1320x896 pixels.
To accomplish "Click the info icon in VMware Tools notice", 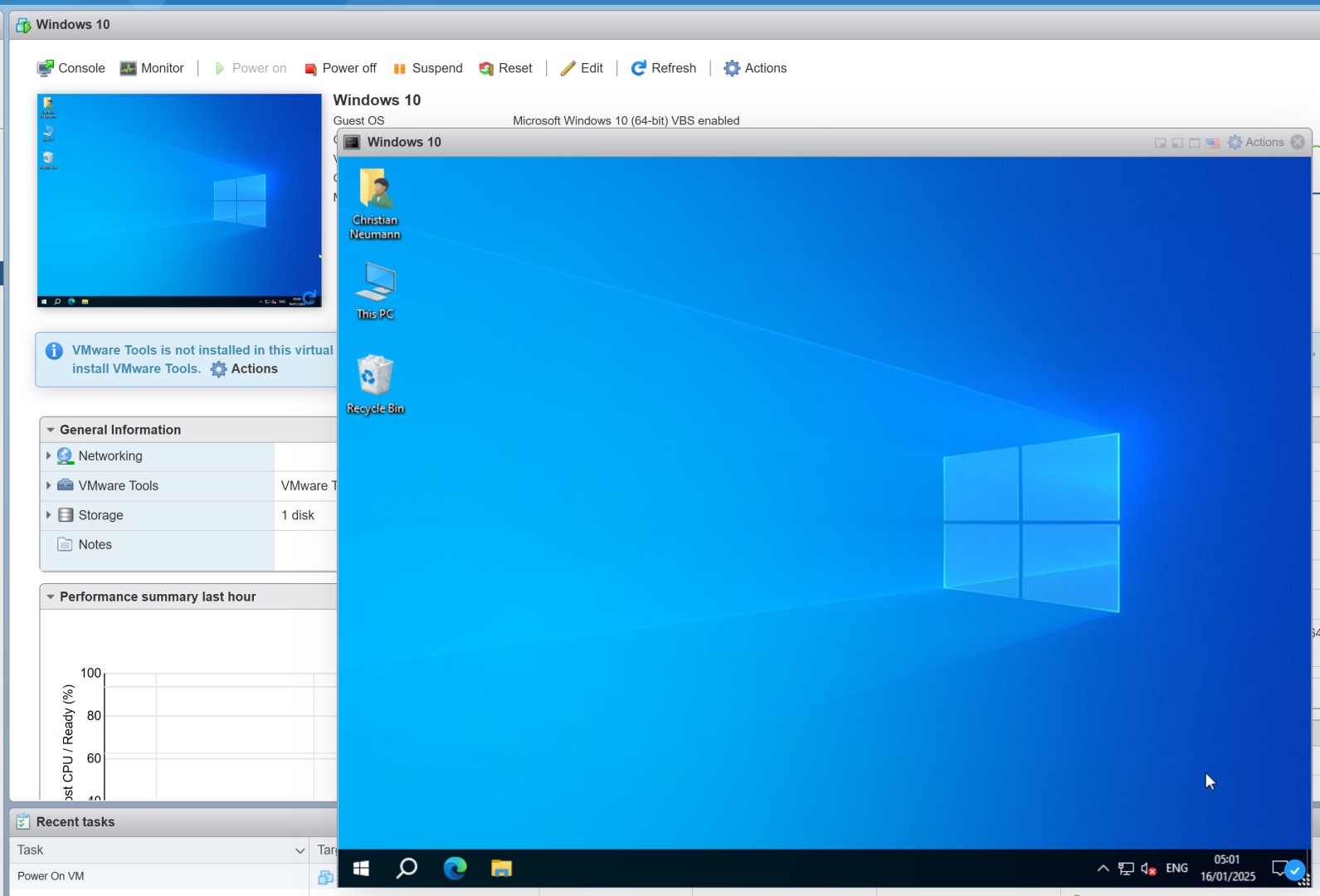I will (x=54, y=351).
